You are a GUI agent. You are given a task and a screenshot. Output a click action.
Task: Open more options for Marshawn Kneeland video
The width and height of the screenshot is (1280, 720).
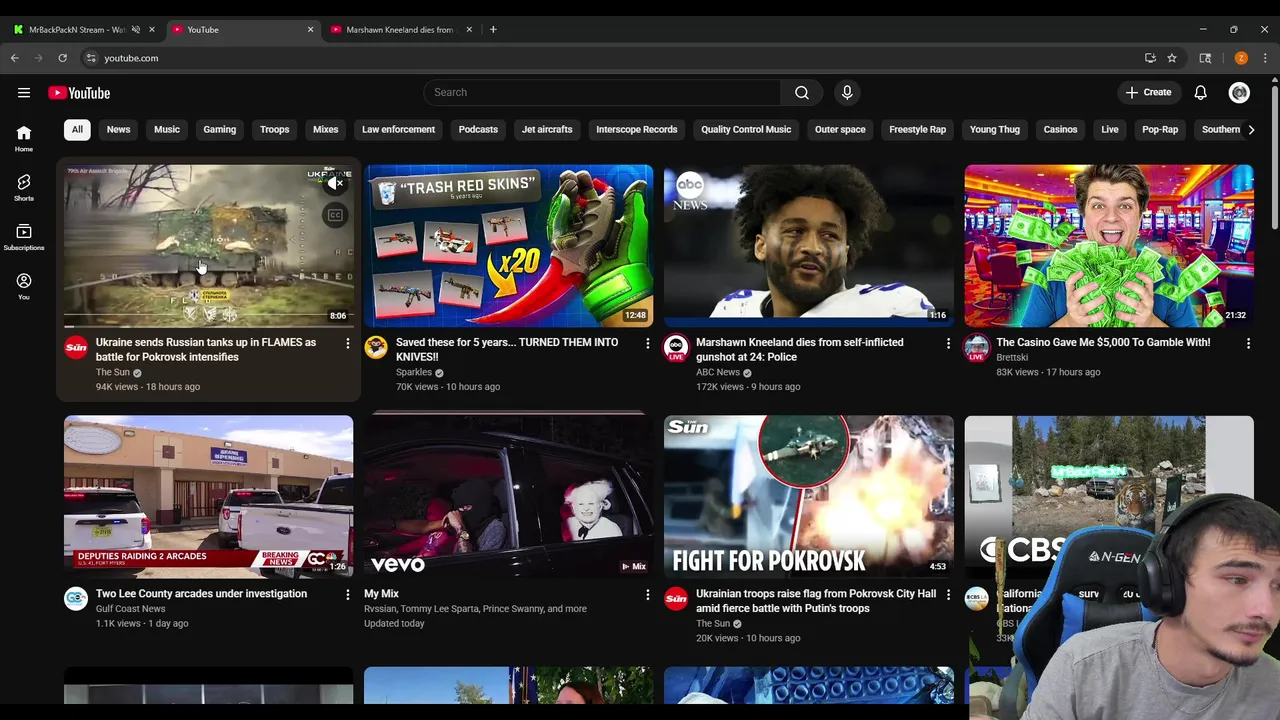[948, 343]
